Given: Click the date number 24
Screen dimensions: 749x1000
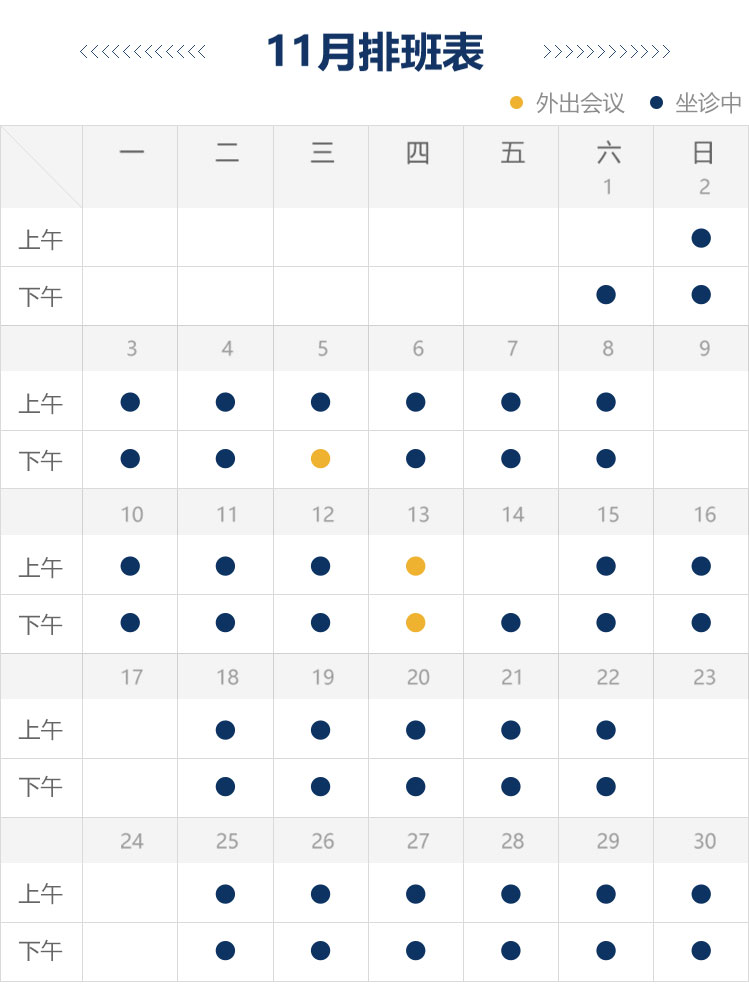Looking at the screenshot, I should 132,841.
